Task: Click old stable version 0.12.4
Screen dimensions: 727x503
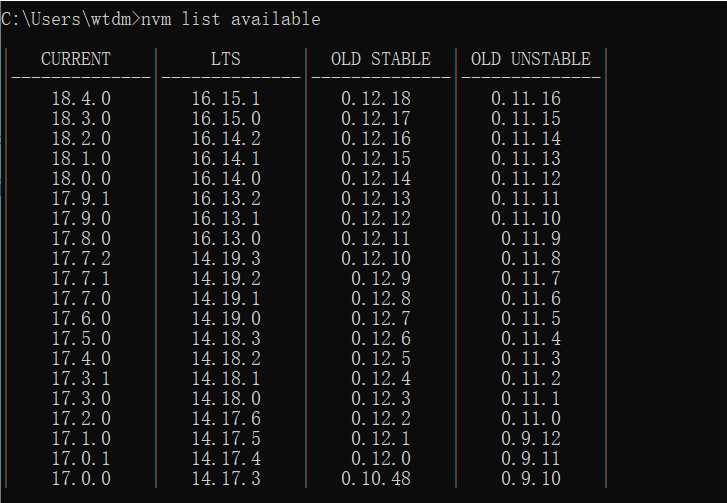Action: (x=381, y=378)
